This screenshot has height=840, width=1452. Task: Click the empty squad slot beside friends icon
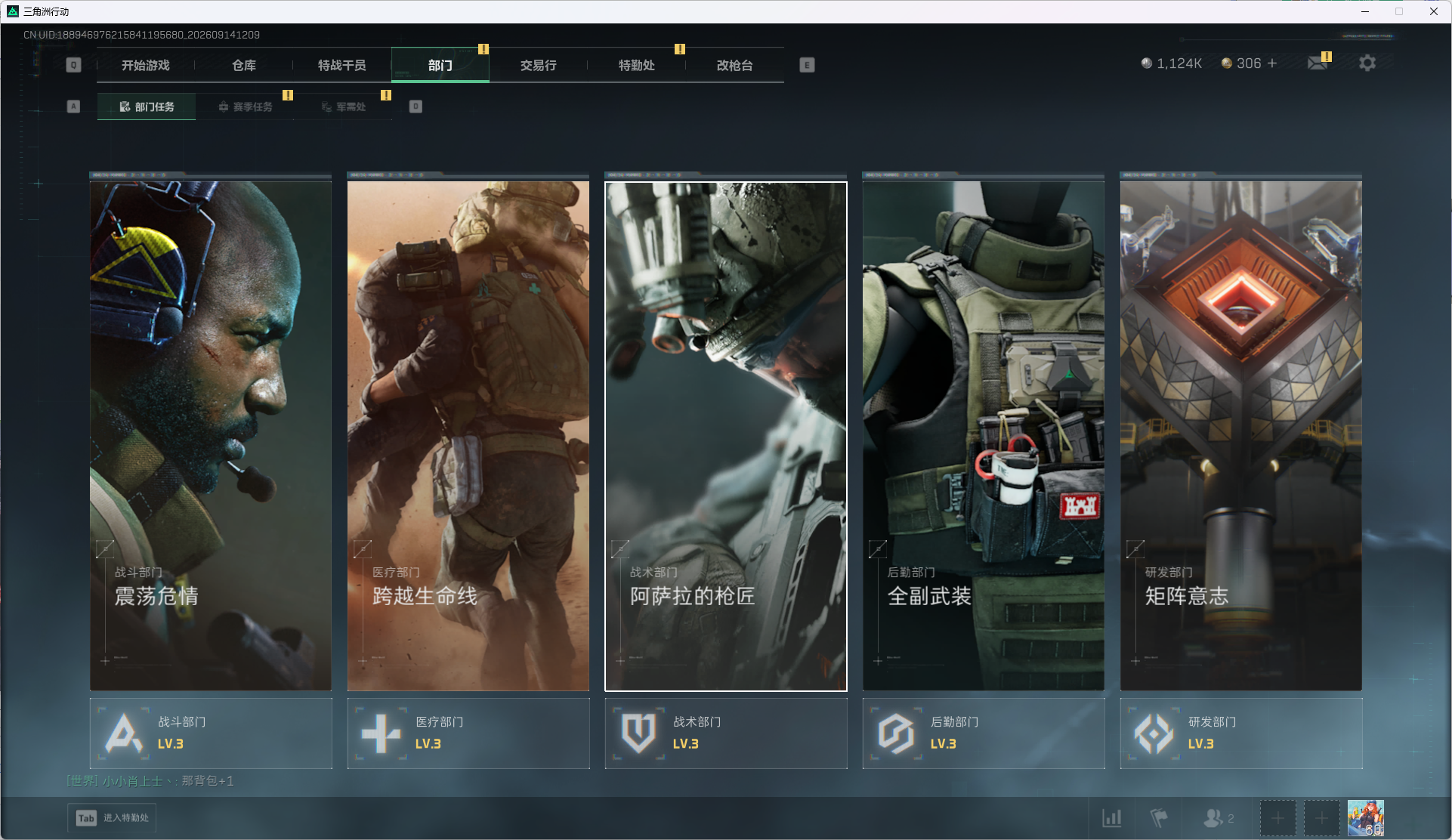coord(1277,818)
